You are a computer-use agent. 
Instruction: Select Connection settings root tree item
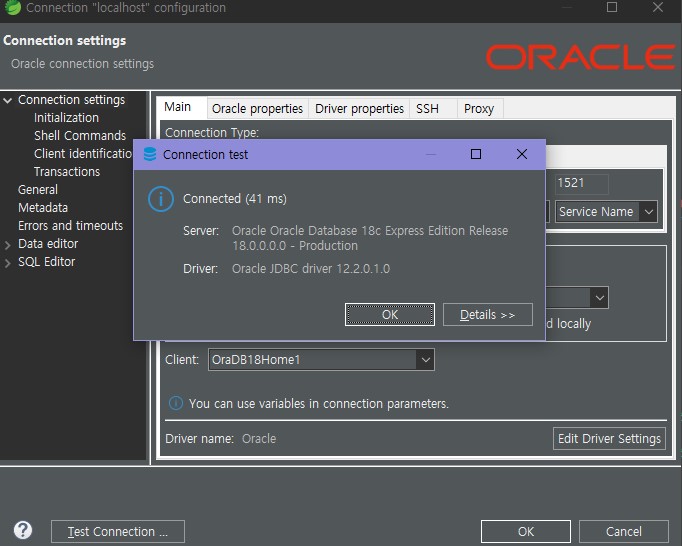[x=71, y=100]
